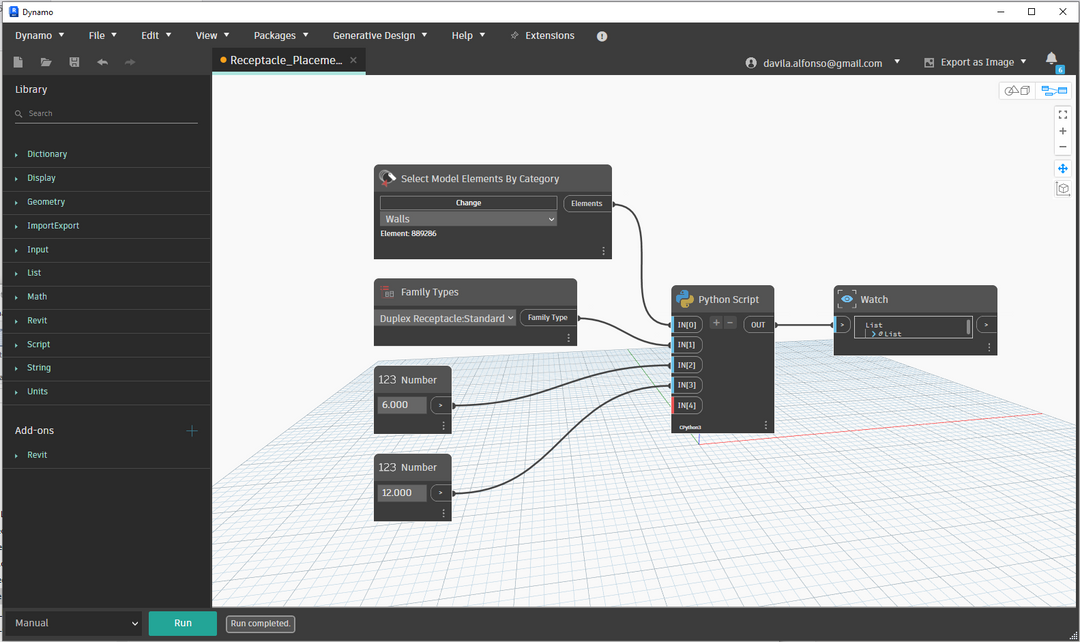Switch to graph view navigation
Viewport: 1080px width, 642px height.
[1054, 90]
